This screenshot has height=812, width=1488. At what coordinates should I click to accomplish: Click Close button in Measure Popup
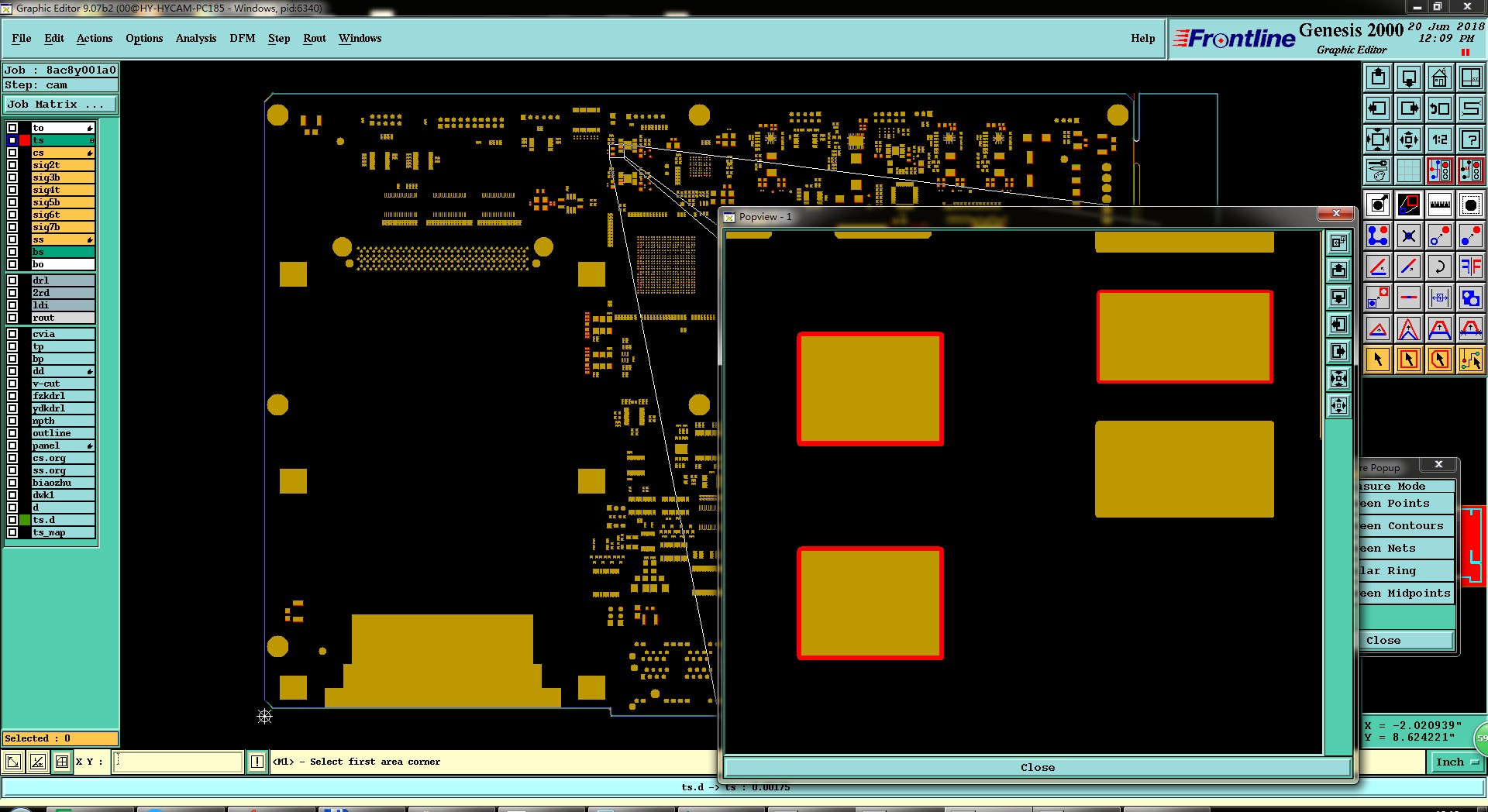pos(1407,640)
